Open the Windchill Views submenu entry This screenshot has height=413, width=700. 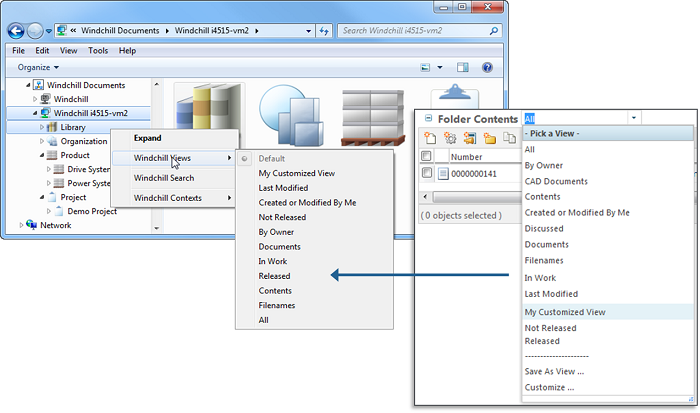coord(174,158)
